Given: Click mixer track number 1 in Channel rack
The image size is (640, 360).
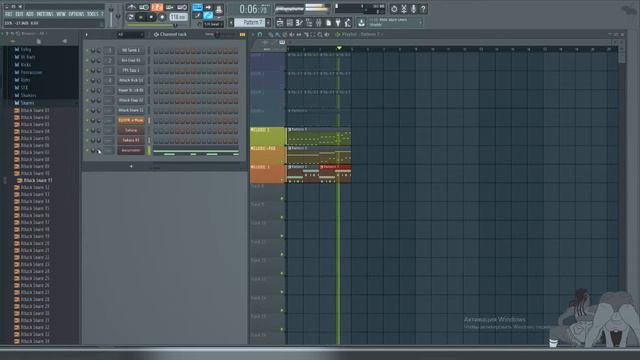Looking at the screenshot, I should click(x=109, y=50).
